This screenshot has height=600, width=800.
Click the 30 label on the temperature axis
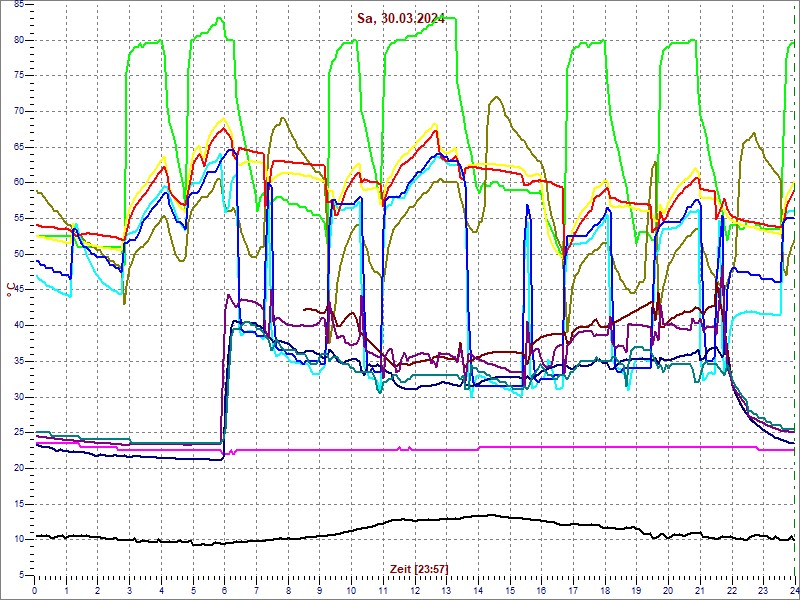pyautogui.click(x=18, y=397)
